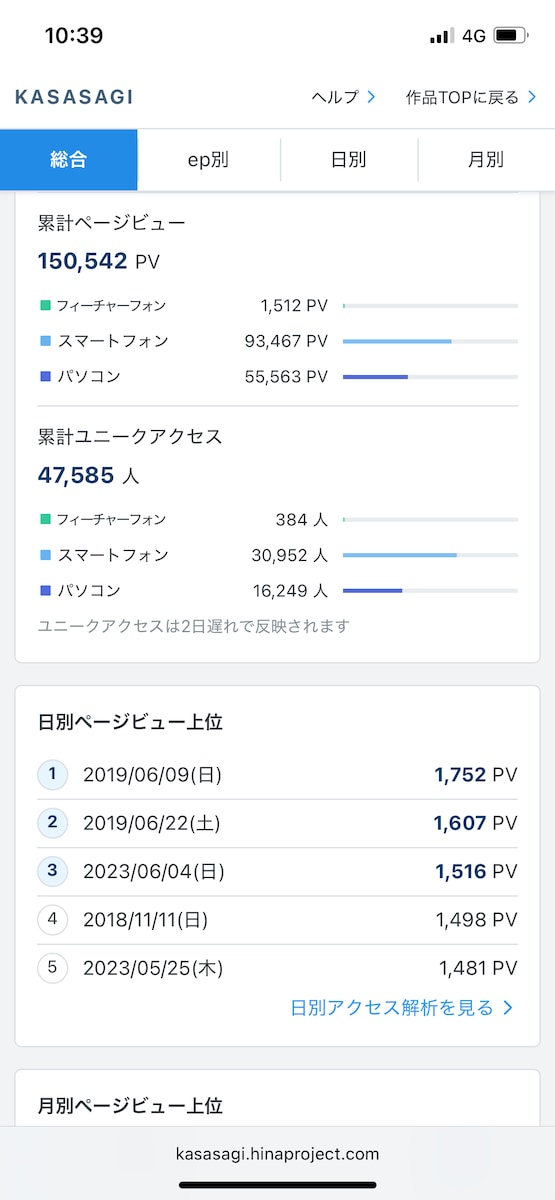Tap the rank 1 circle badge
Viewport: 555px width, 1200px height.
pos(52,774)
